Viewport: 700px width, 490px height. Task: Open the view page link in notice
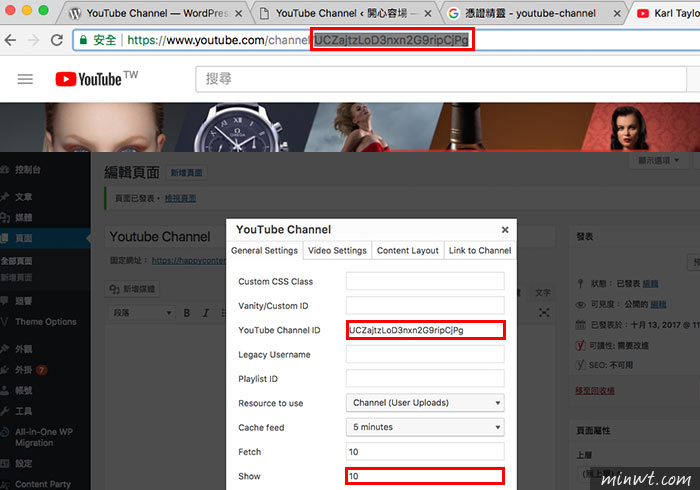180,198
